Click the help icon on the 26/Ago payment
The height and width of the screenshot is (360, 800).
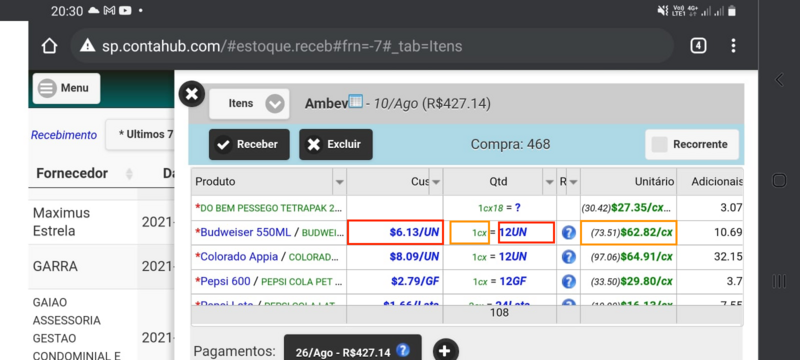point(403,351)
